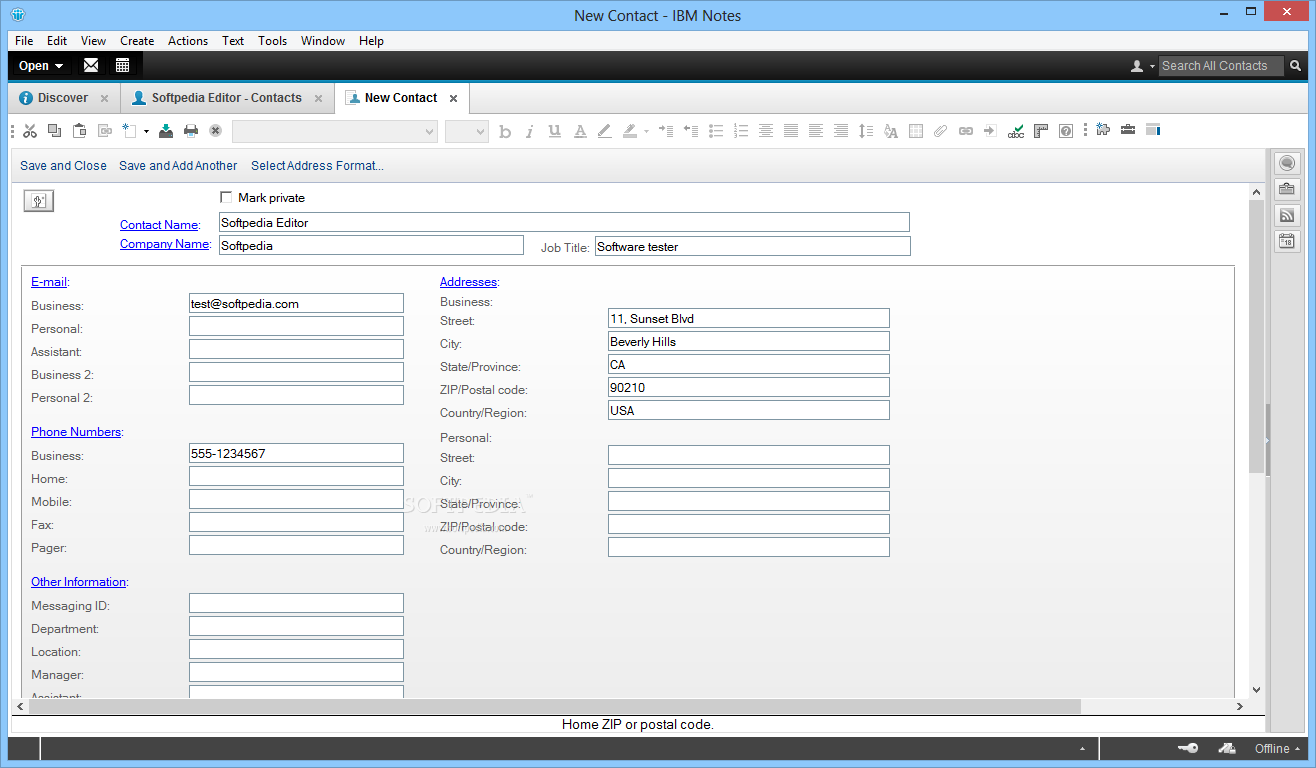The image size is (1316, 768).
Task: Click the E-mail section link
Action: (x=49, y=282)
